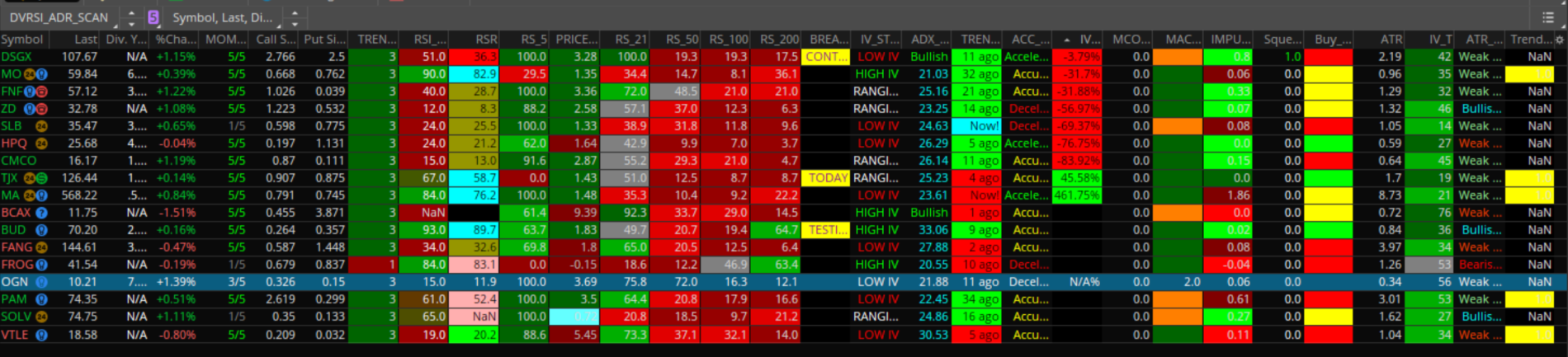Click the blue lightbulb icon beside OGN
Image resolution: width=1568 pixels, height=357 pixels.
41,282
